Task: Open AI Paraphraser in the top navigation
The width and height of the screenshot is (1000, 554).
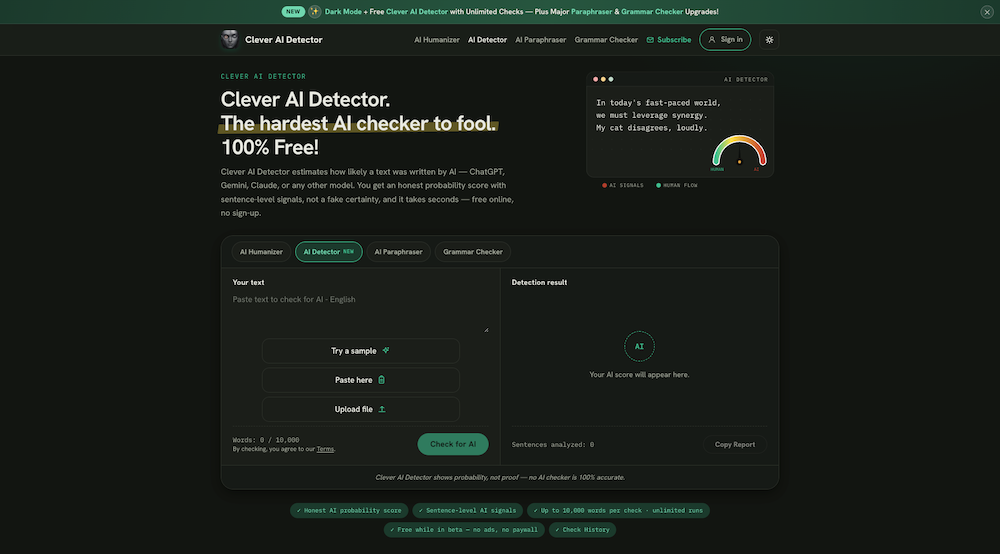Action: point(540,40)
